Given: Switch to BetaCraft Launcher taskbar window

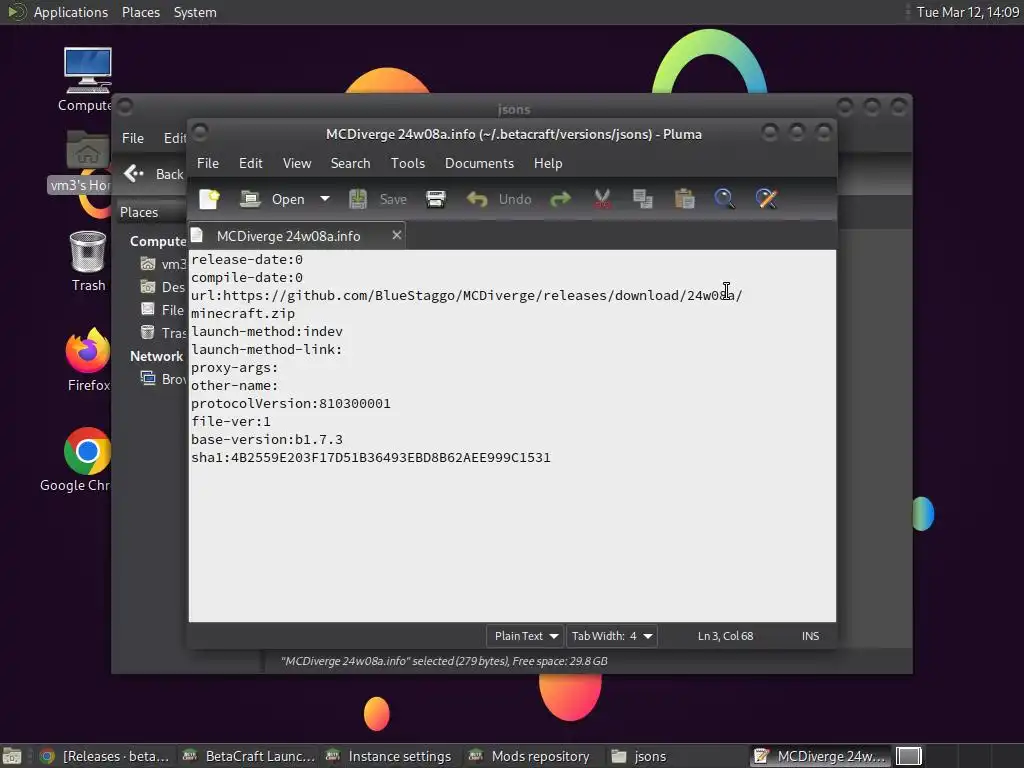Looking at the screenshot, I should tap(248, 756).
